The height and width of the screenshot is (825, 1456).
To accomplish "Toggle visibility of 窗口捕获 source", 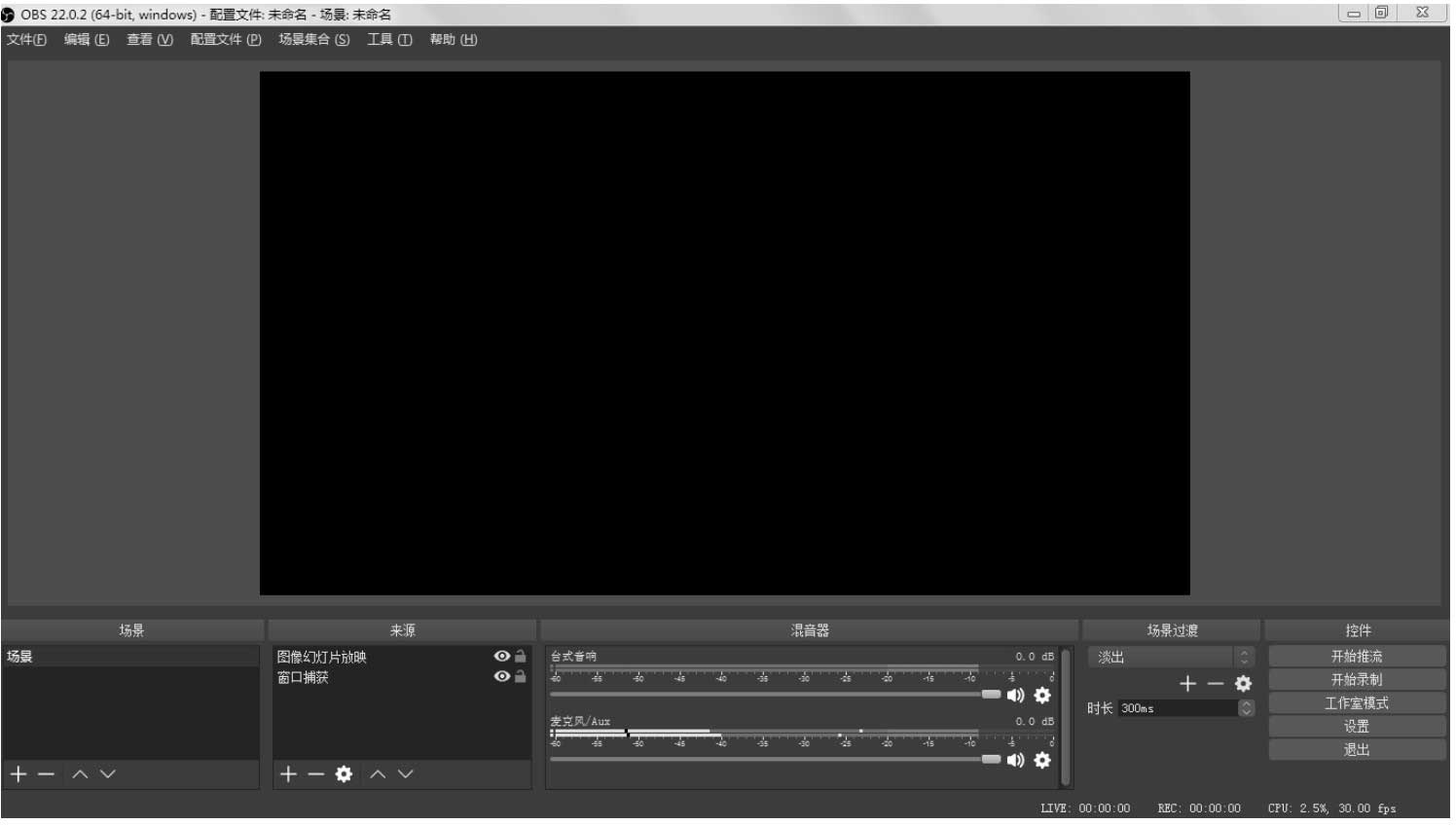I will click(x=502, y=677).
